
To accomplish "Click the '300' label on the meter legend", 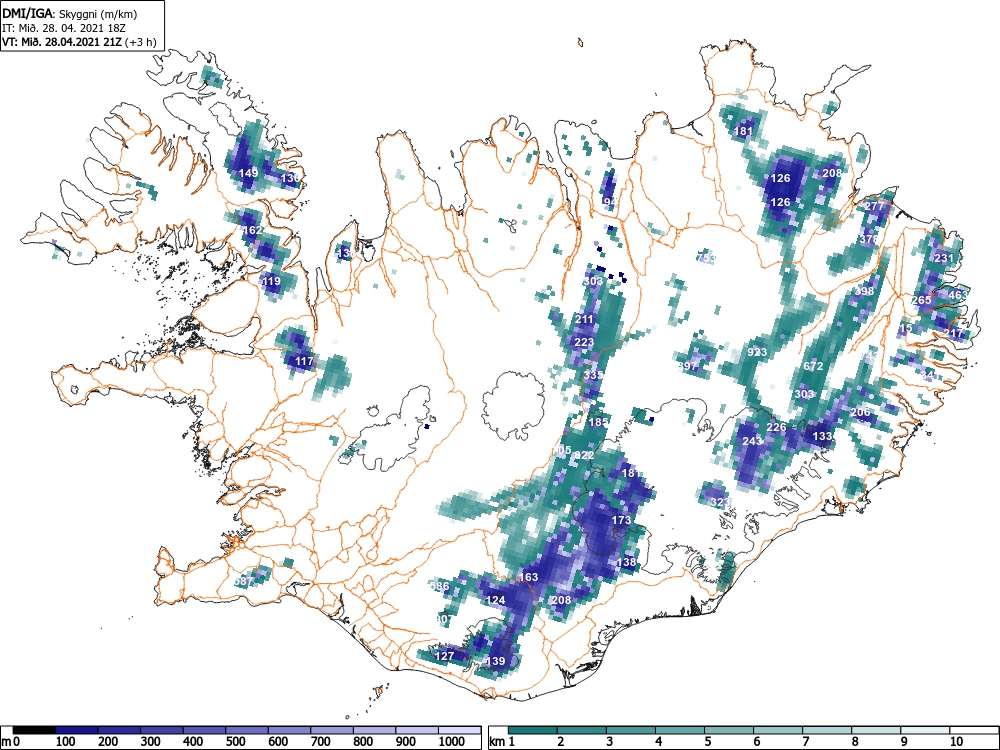I will tap(151, 742).
